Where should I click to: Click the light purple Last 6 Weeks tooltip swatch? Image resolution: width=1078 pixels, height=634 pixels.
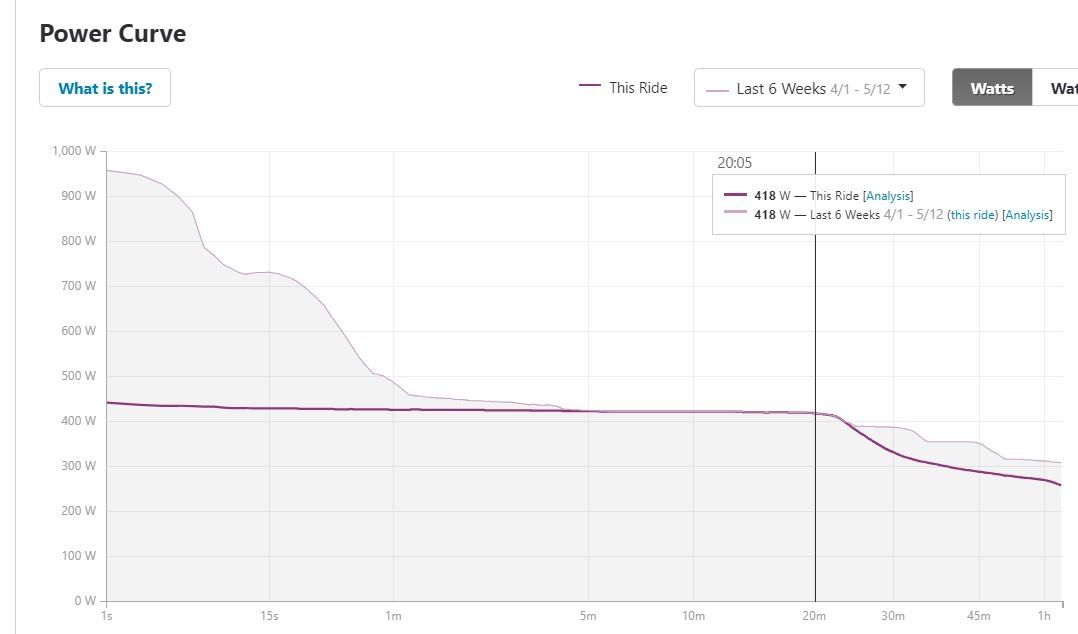coord(735,215)
